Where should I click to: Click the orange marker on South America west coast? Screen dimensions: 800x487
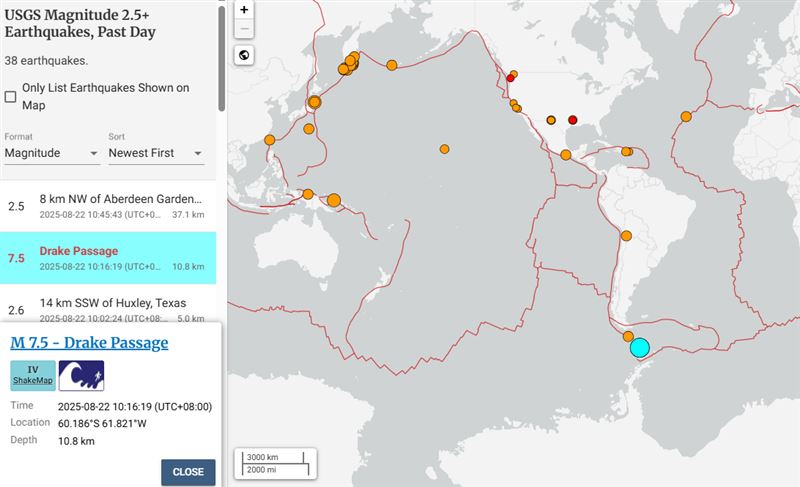point(626,236)
